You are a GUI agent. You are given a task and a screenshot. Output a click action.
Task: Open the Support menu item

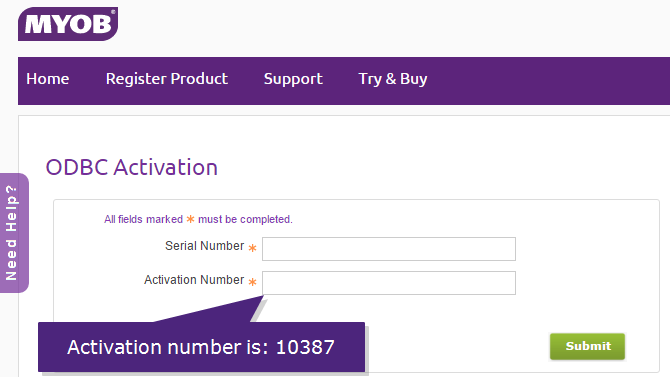click(293, 79)
